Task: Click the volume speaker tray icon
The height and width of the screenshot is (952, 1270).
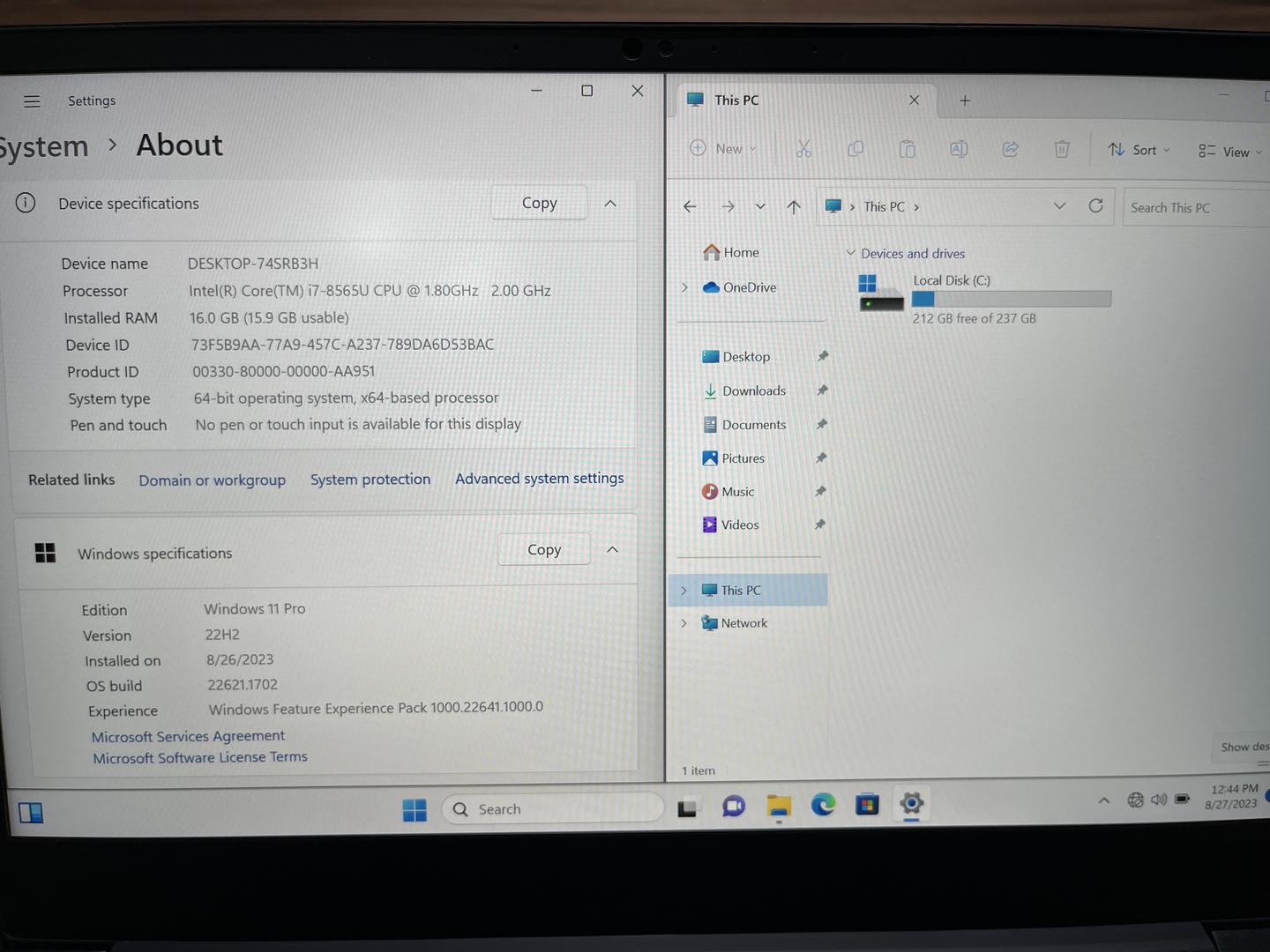Action: point(1158,800)
